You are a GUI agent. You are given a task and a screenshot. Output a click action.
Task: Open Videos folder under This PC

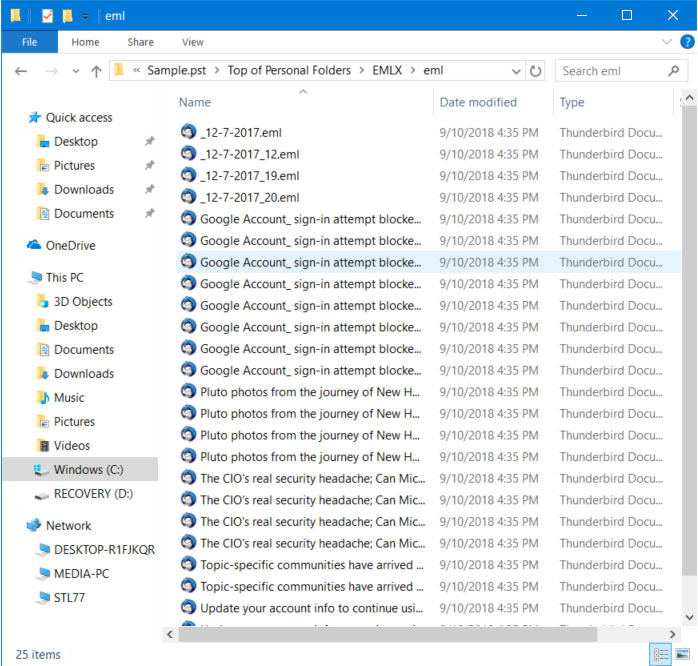tap(72, 446)
